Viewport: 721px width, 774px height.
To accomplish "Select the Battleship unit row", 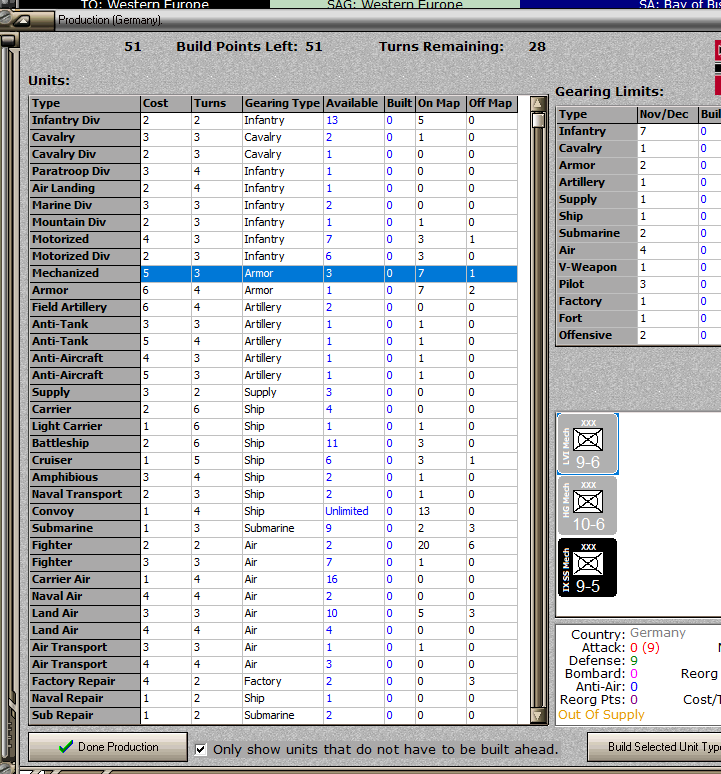I will [273, 443].
